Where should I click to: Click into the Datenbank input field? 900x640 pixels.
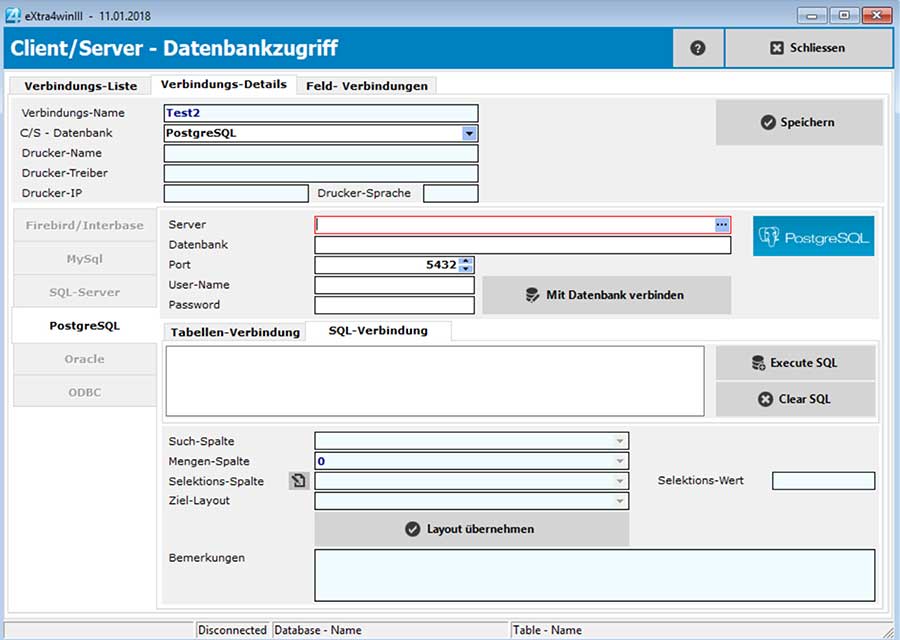point(522,245)
